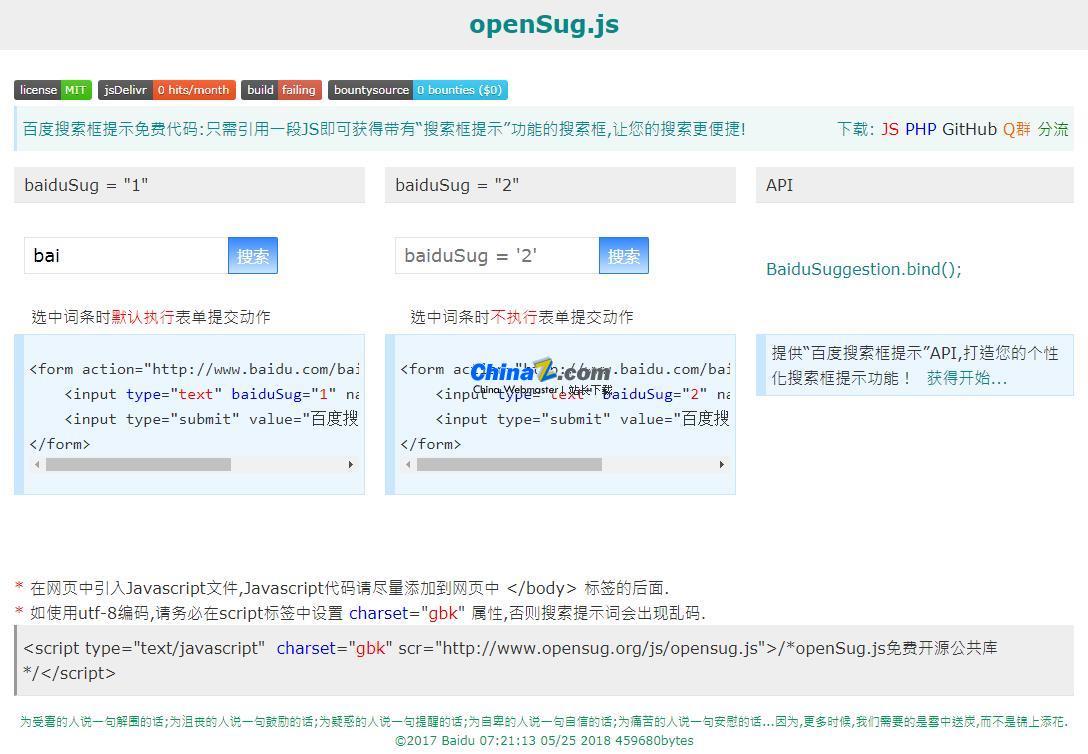This screenshot has height=754, width=1088.
Task: Click the right arrow of the first code scrollbar
Action: [x=351, y=464]
